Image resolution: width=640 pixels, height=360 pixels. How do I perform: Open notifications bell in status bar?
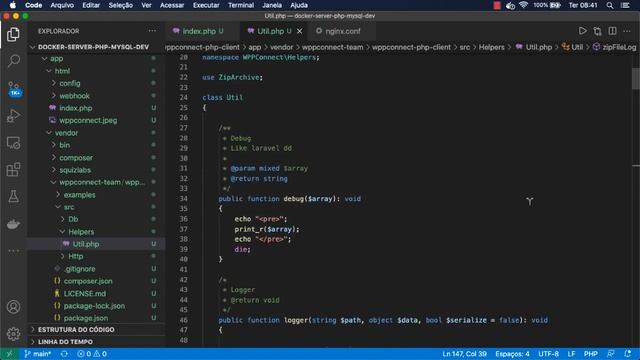click(x=628, y=354)
